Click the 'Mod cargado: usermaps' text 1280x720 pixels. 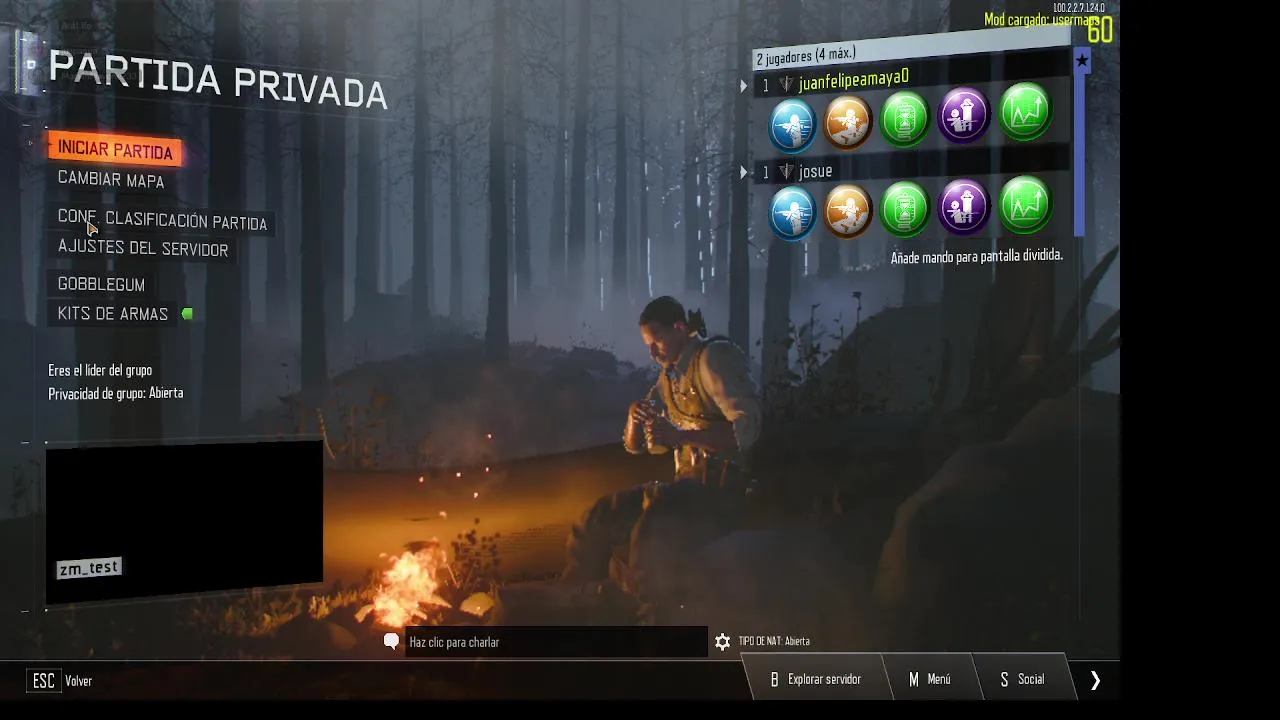click(1040, 20)
